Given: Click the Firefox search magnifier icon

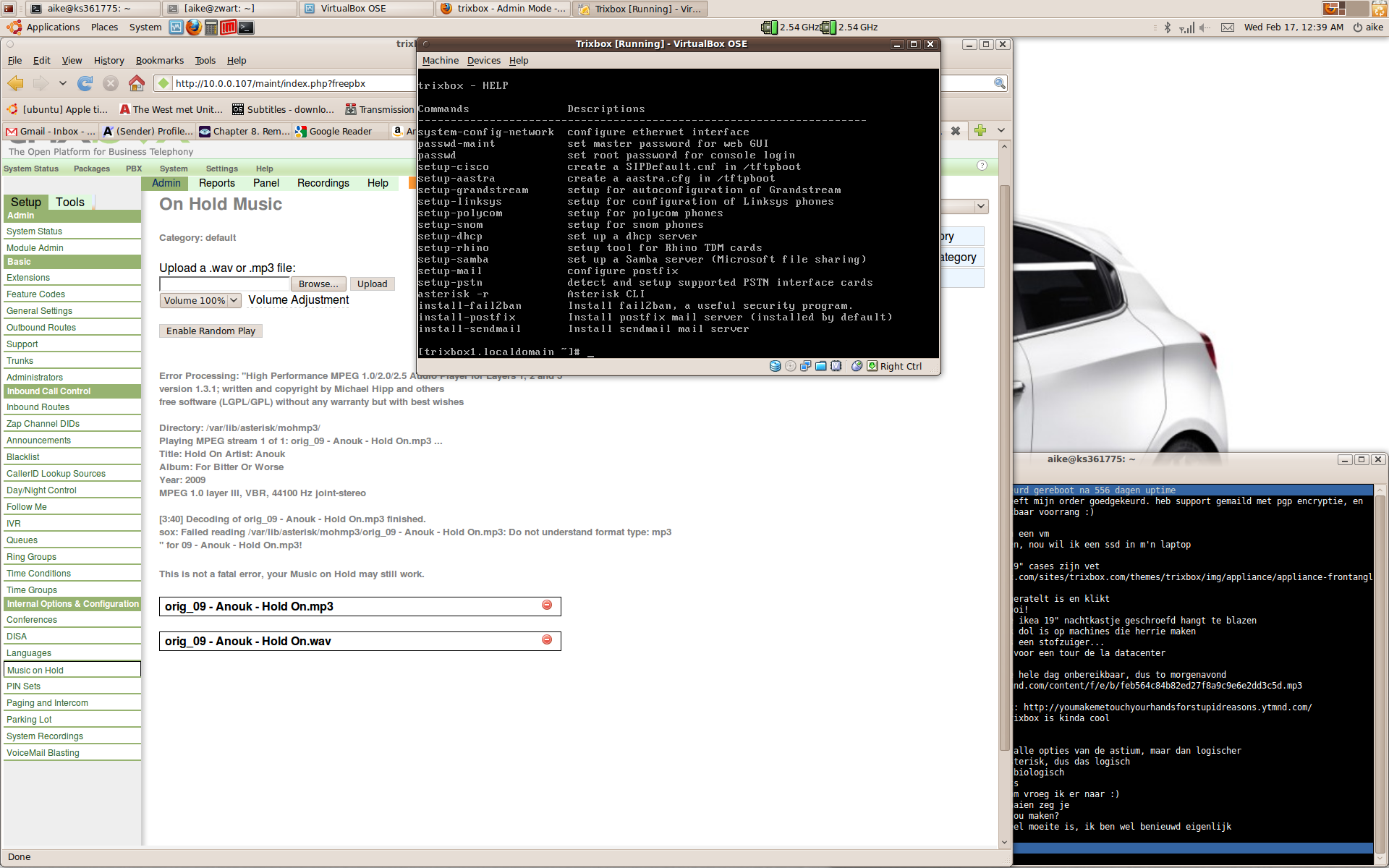Looking at the screenshot, I should [1000, 83].
